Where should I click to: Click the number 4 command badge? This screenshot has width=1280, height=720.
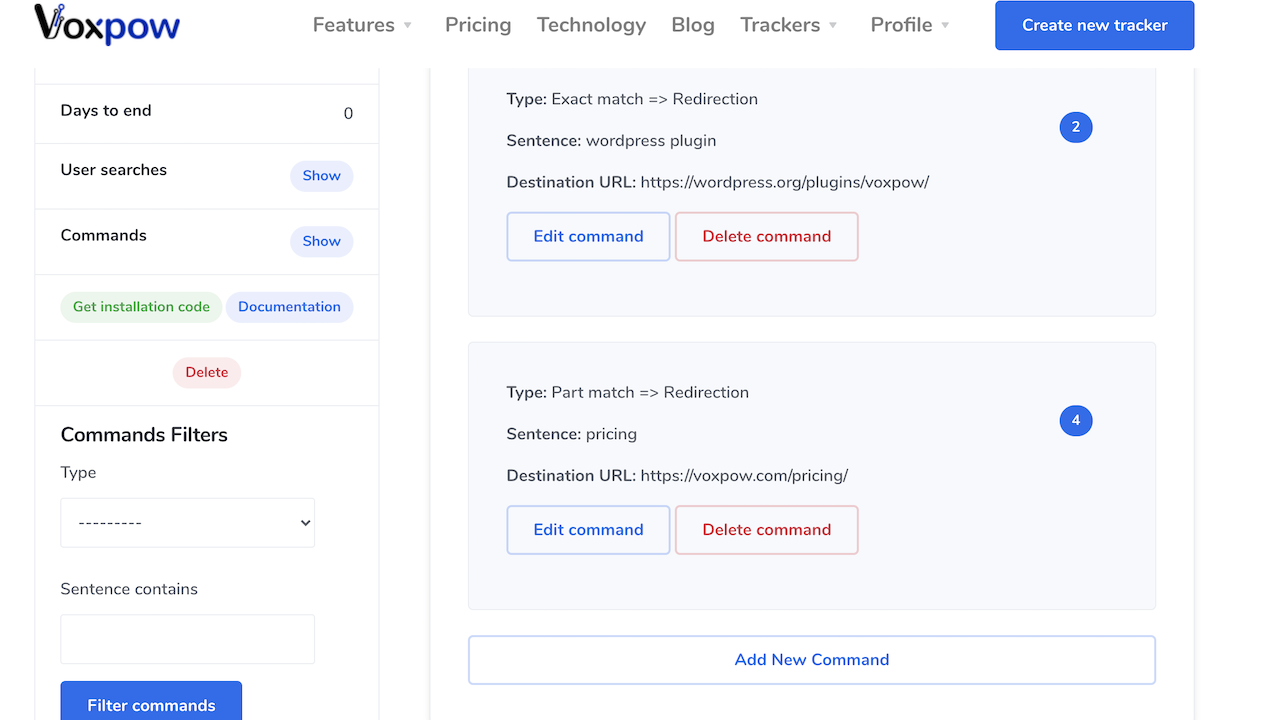pyautogui.click(x=1076, y=421)
